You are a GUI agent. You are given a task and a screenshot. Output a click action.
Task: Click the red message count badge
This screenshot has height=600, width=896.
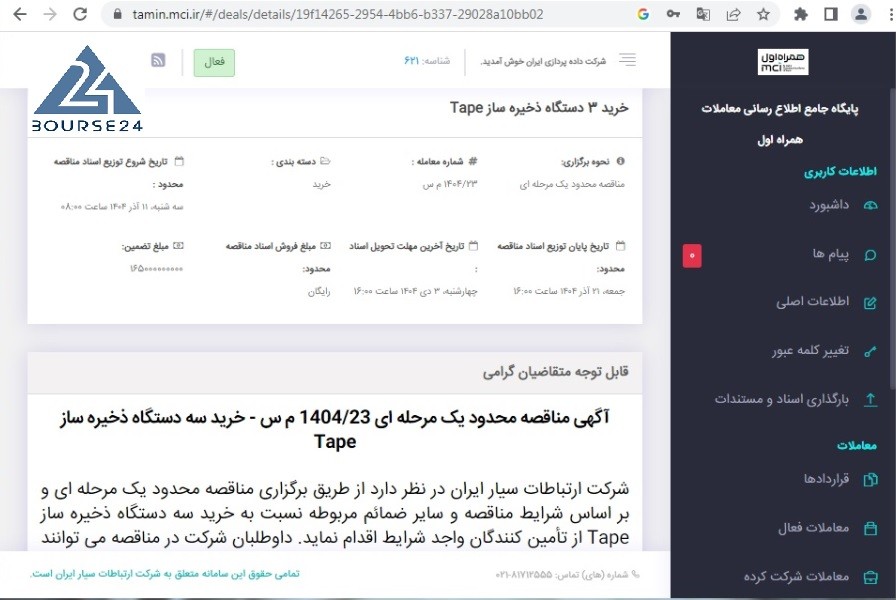(x=692, y=255)
